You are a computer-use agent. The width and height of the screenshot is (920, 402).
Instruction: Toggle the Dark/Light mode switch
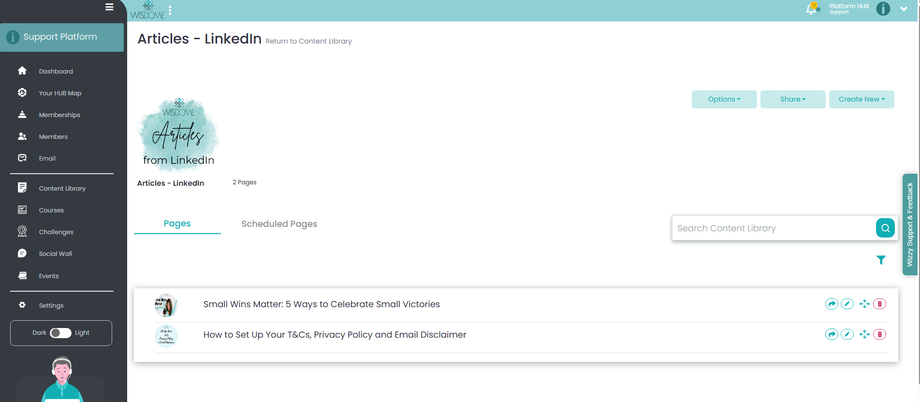60,333
